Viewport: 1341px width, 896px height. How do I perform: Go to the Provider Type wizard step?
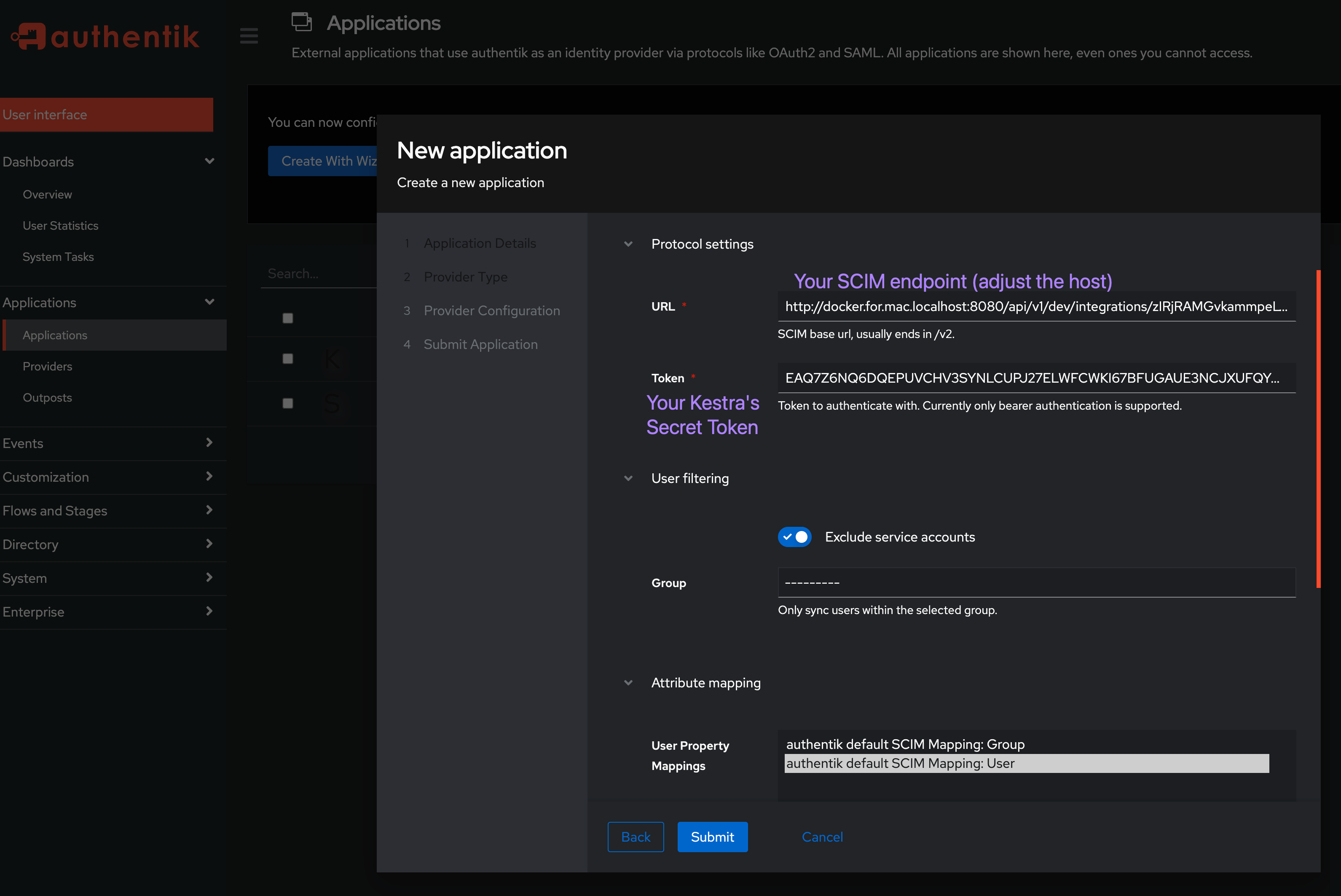click(465, 276)
